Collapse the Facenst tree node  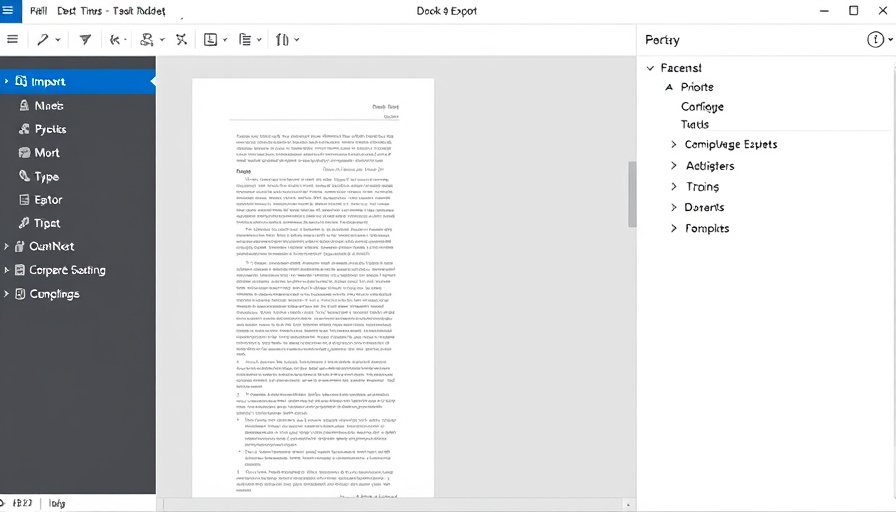click(x=650, y=68)
